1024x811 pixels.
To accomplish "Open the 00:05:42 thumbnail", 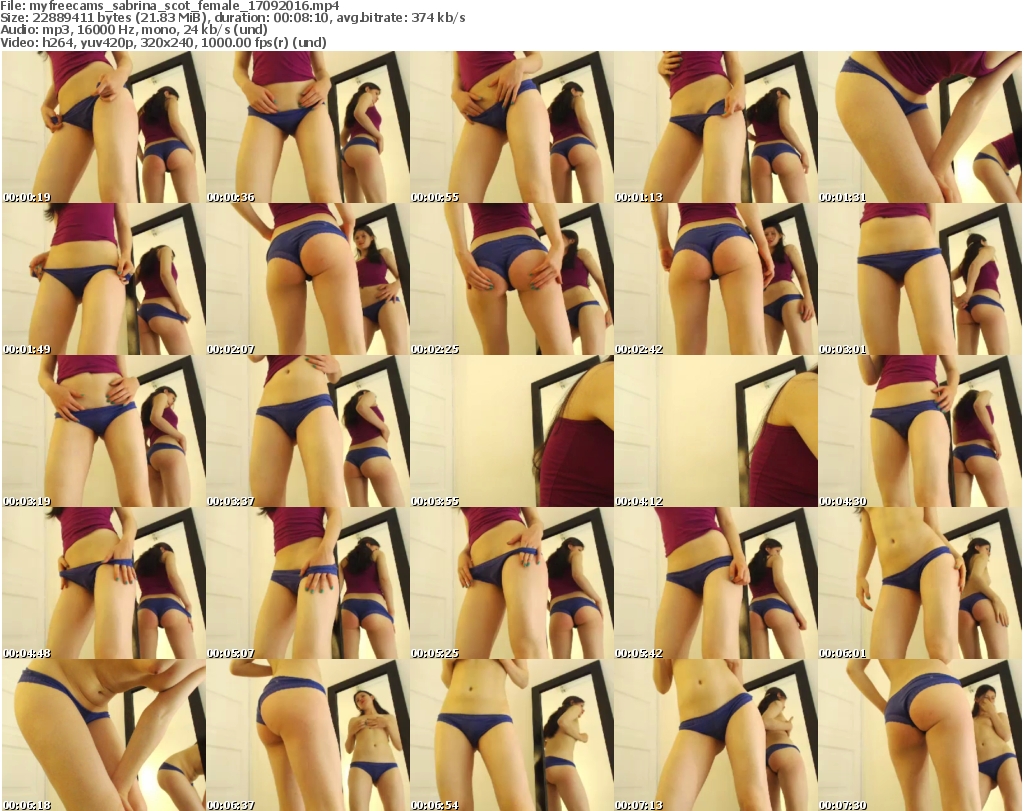I will (x=715, y=583).
